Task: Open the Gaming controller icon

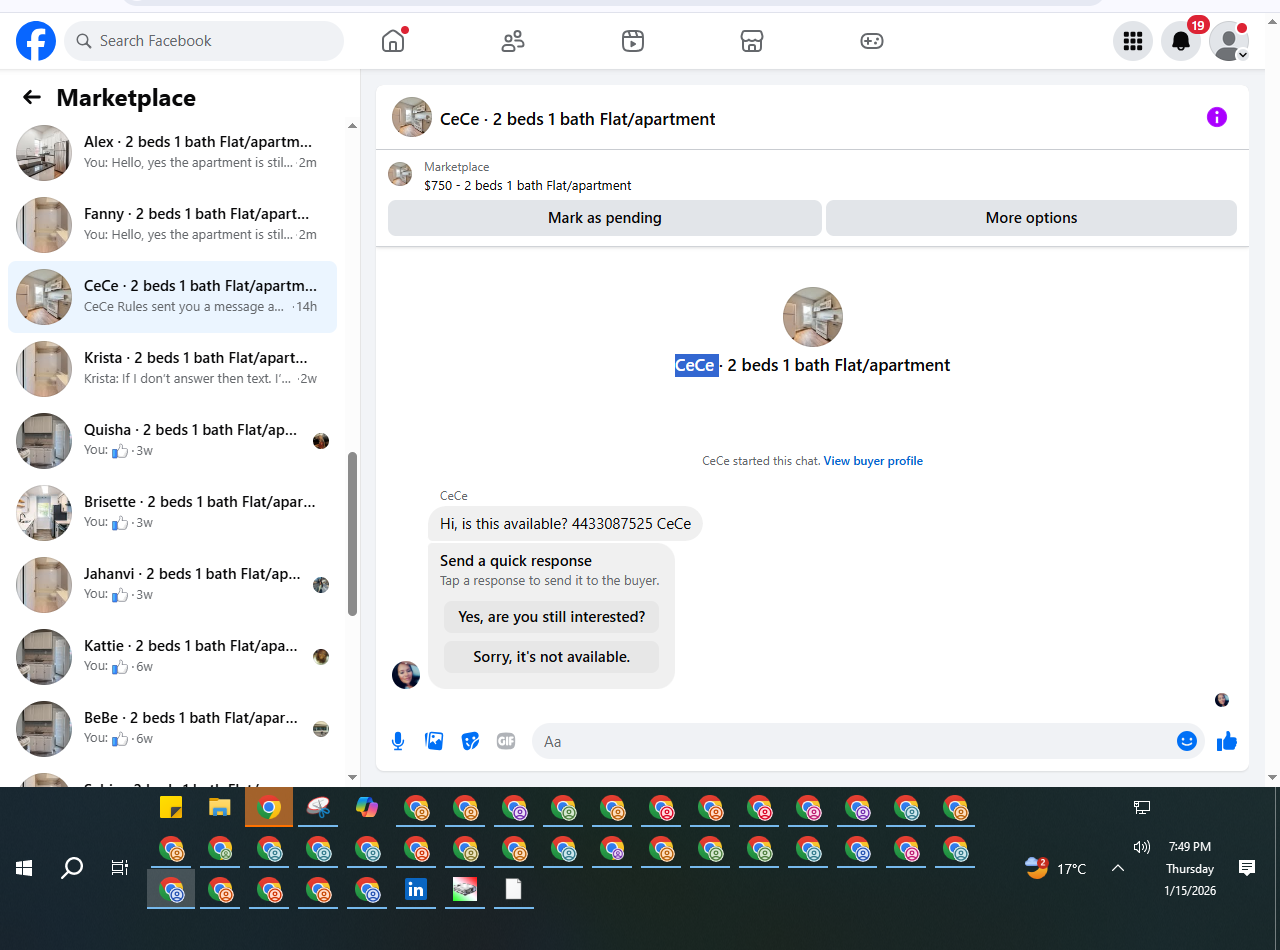Action: pos(872,41)
